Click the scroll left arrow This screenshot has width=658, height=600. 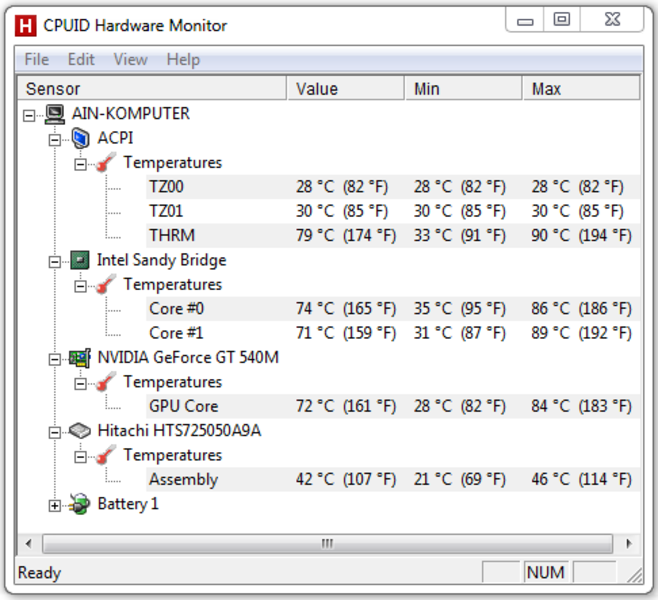pyautogui.click(x=29, y=544)
